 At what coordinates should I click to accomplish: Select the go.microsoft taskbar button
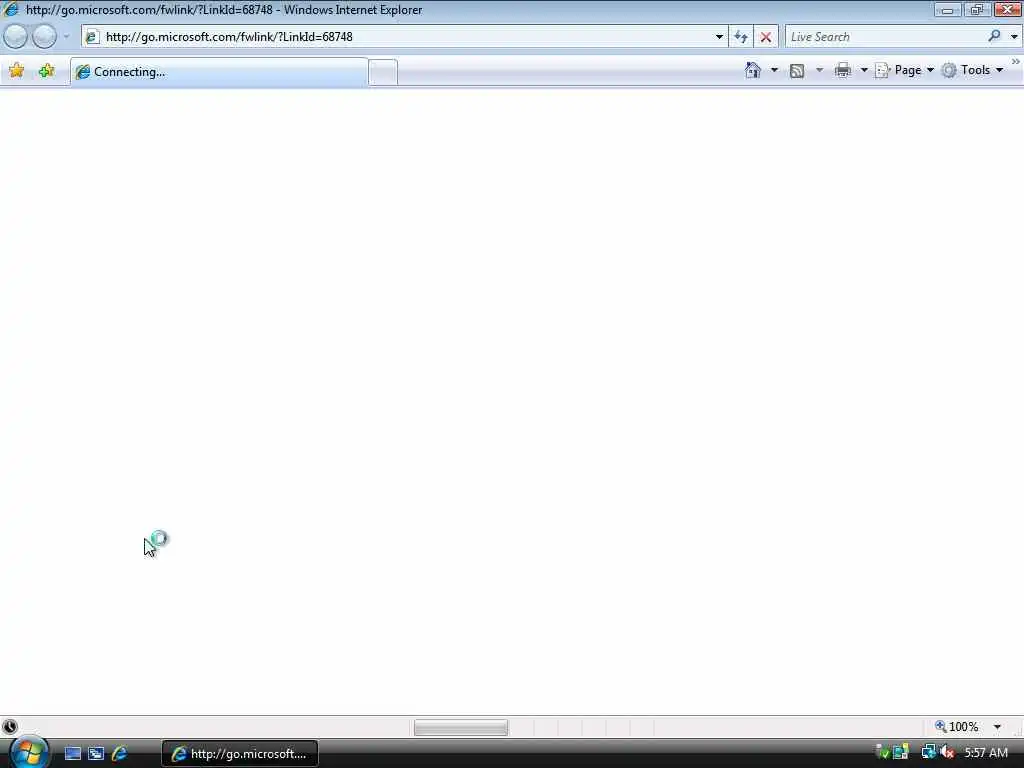(x=240, y=754)
